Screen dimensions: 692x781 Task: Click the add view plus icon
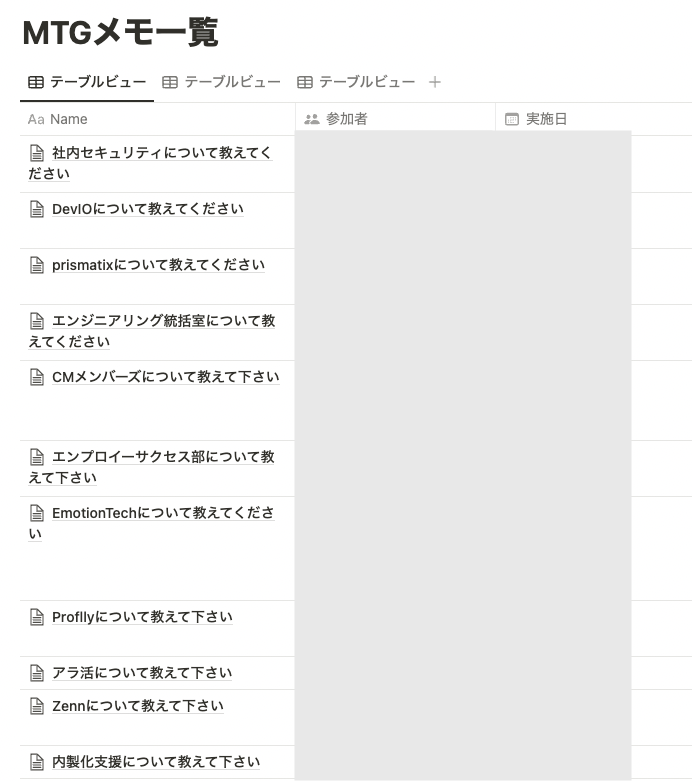pyautogui.click(x=434, y=82)
